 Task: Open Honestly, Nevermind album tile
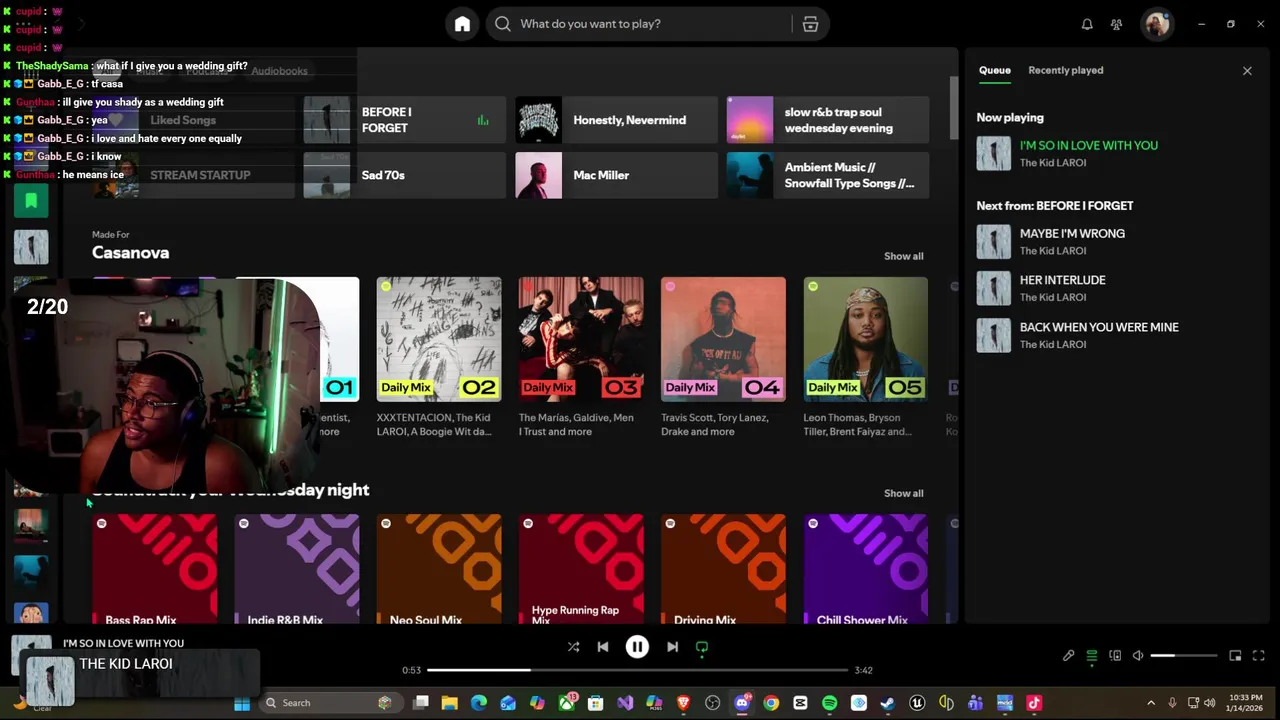coord(616,120)
